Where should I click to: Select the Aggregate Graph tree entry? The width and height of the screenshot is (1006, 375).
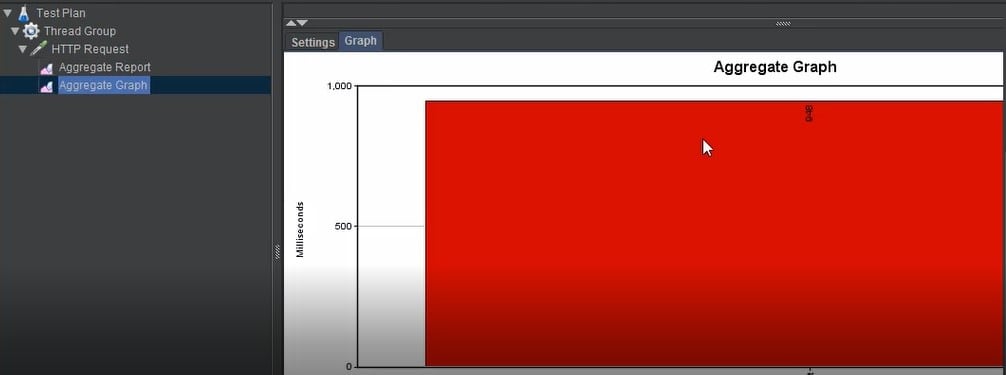(x=104, y=85)
